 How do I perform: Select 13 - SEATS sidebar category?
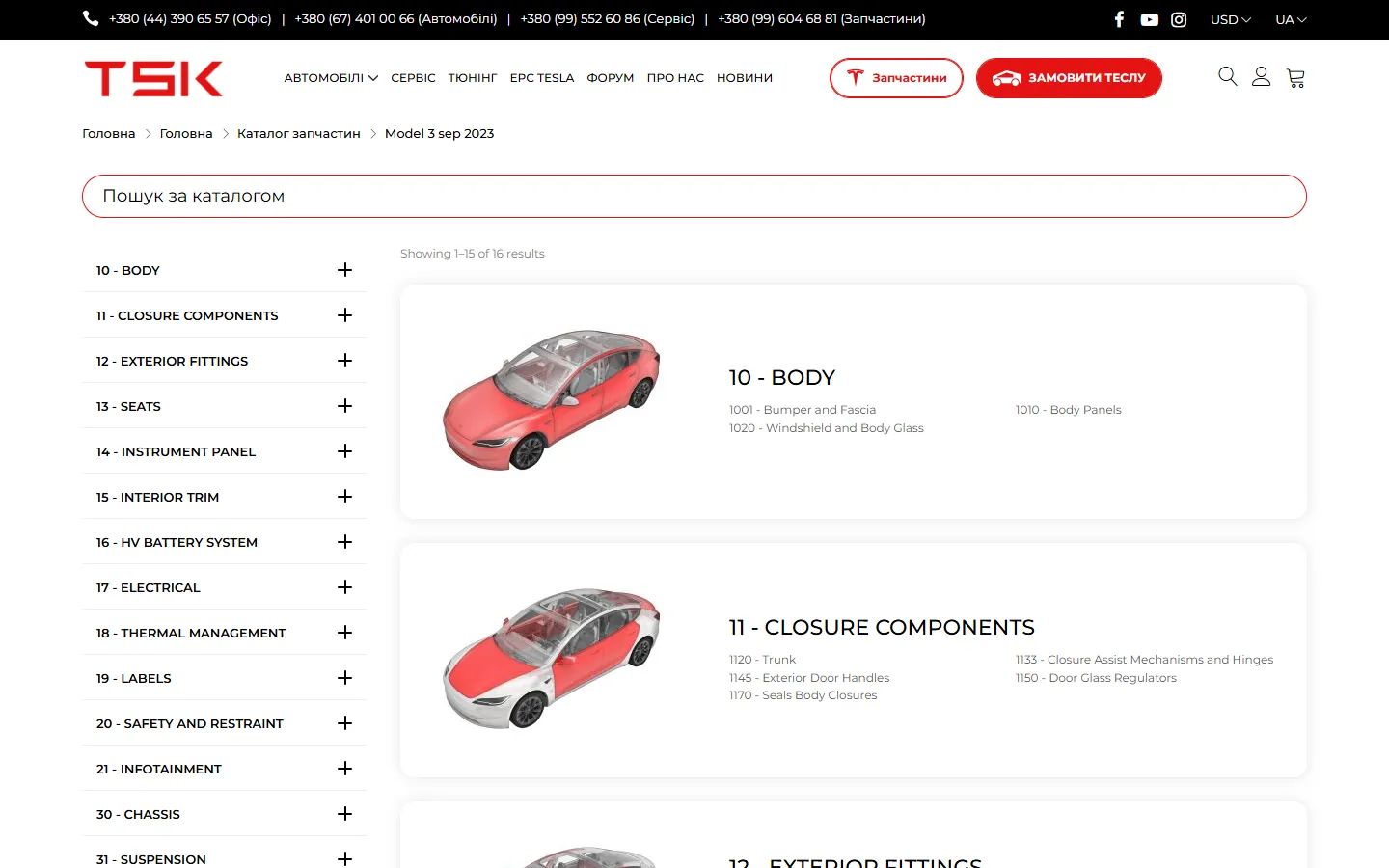coord(128,407)
